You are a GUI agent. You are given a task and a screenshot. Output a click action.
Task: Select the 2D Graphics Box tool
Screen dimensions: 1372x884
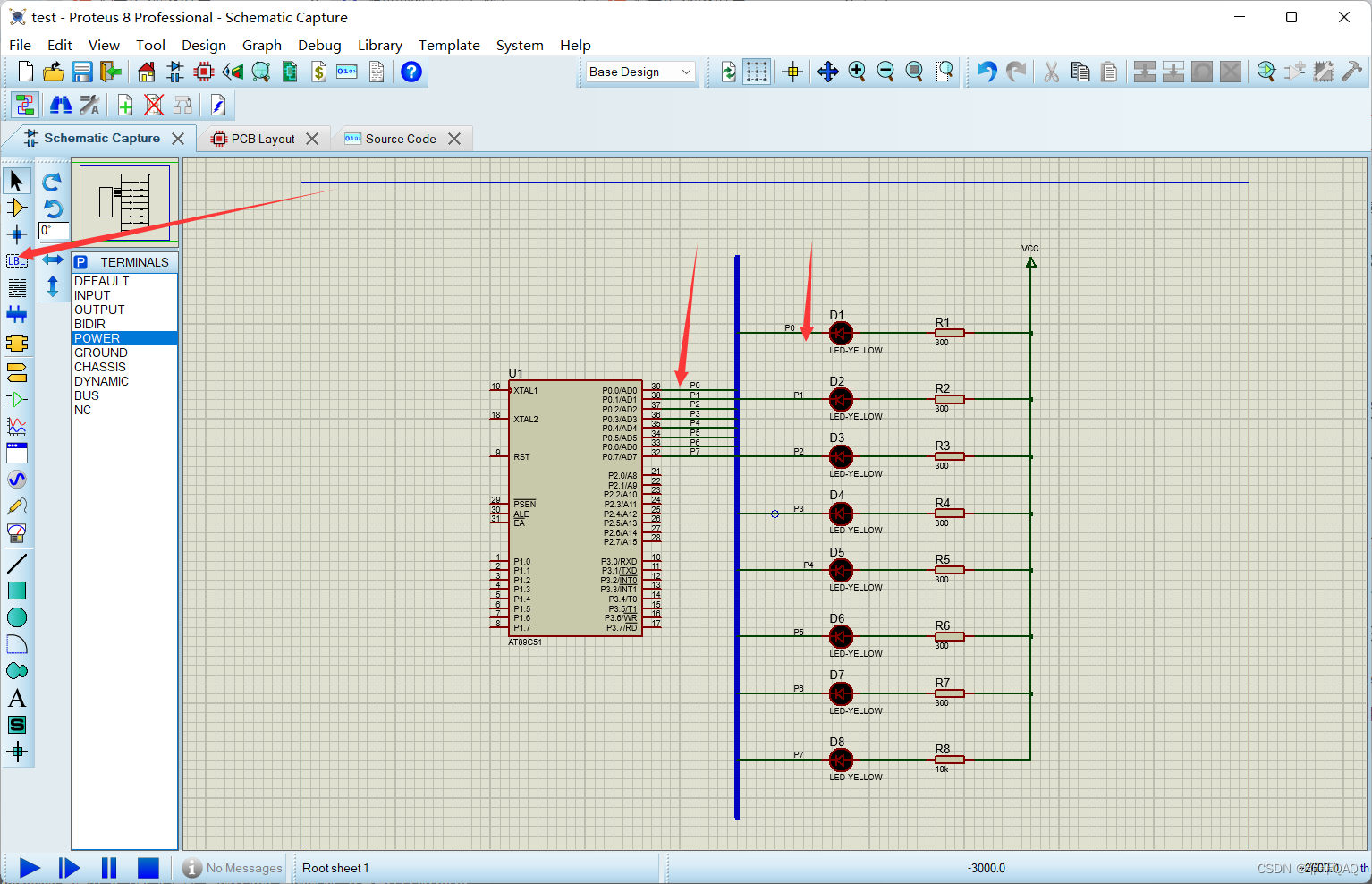[x=16, y=591]
